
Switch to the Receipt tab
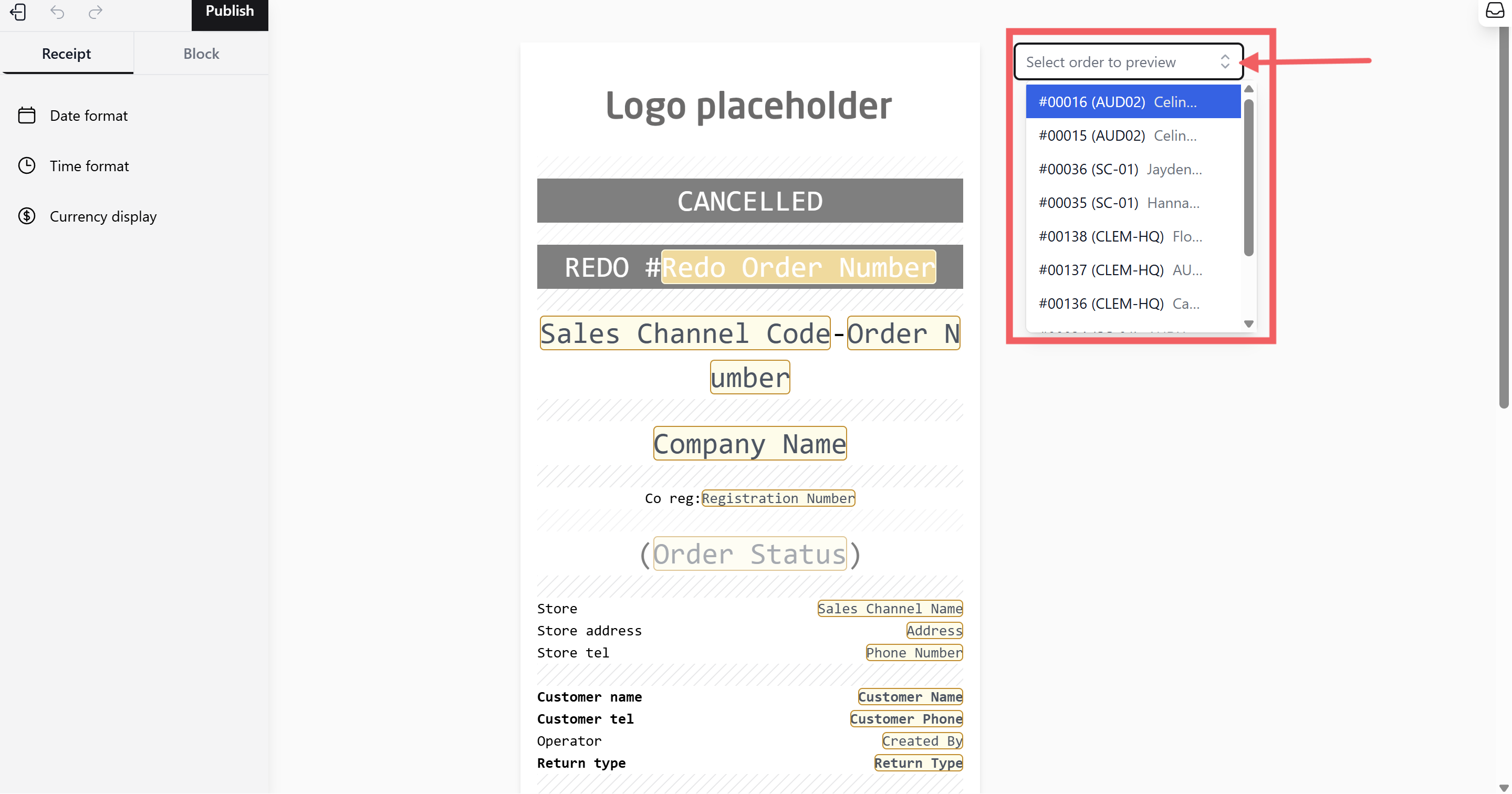point(66,54)
